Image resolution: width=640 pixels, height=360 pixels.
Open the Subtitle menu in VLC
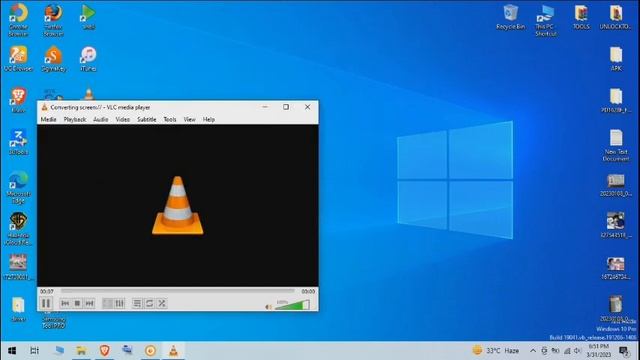click(147, 120)
